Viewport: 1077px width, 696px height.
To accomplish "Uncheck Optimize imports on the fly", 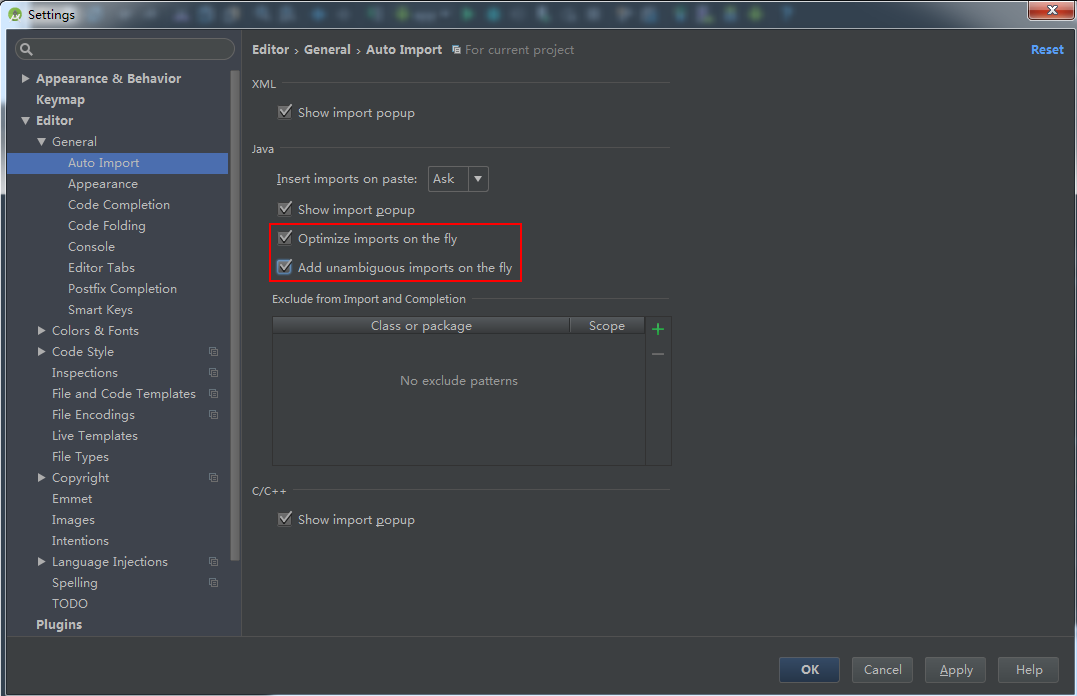I will click(x=284, y=238).
